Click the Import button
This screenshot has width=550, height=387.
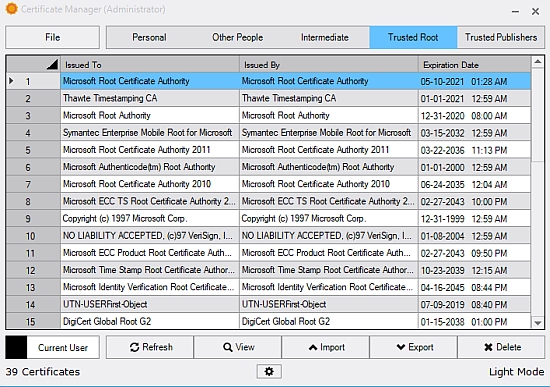pyautogui.click(x=326, y=347)
